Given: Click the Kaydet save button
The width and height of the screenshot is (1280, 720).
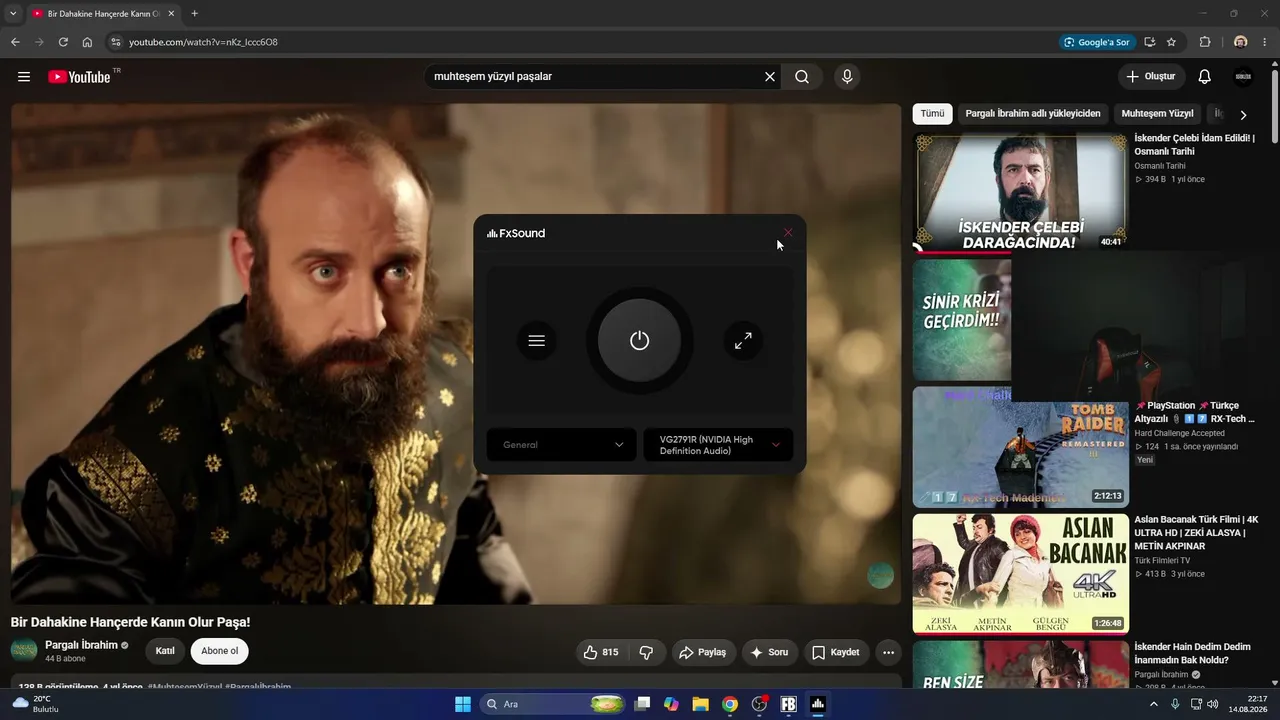Looking at the screenshot, I should click(x=836, y=652).
